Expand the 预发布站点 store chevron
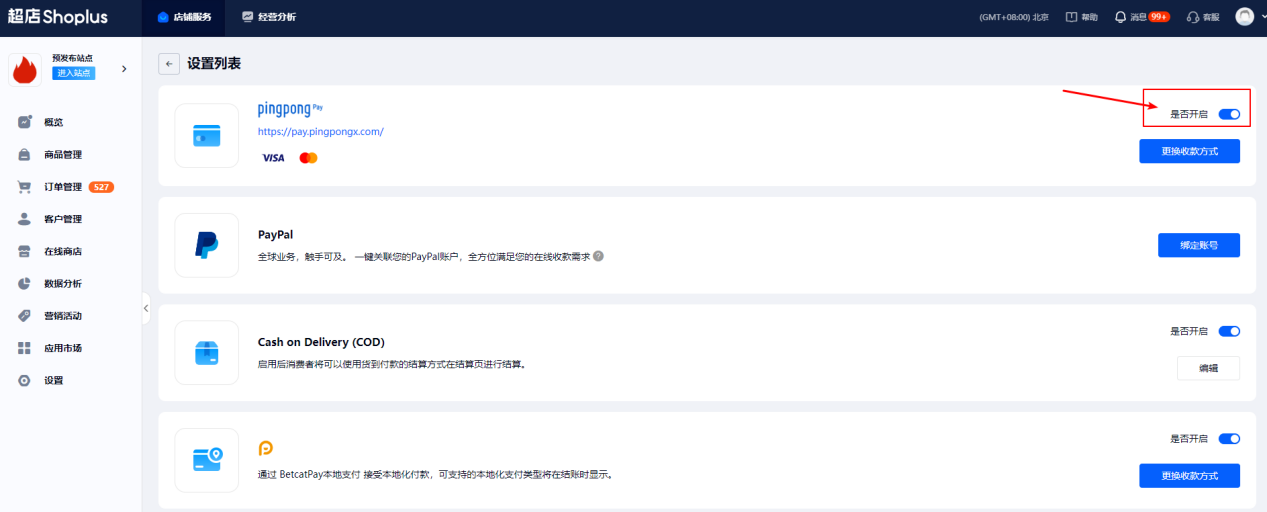The image size is (1267, 512). (124, 69)
